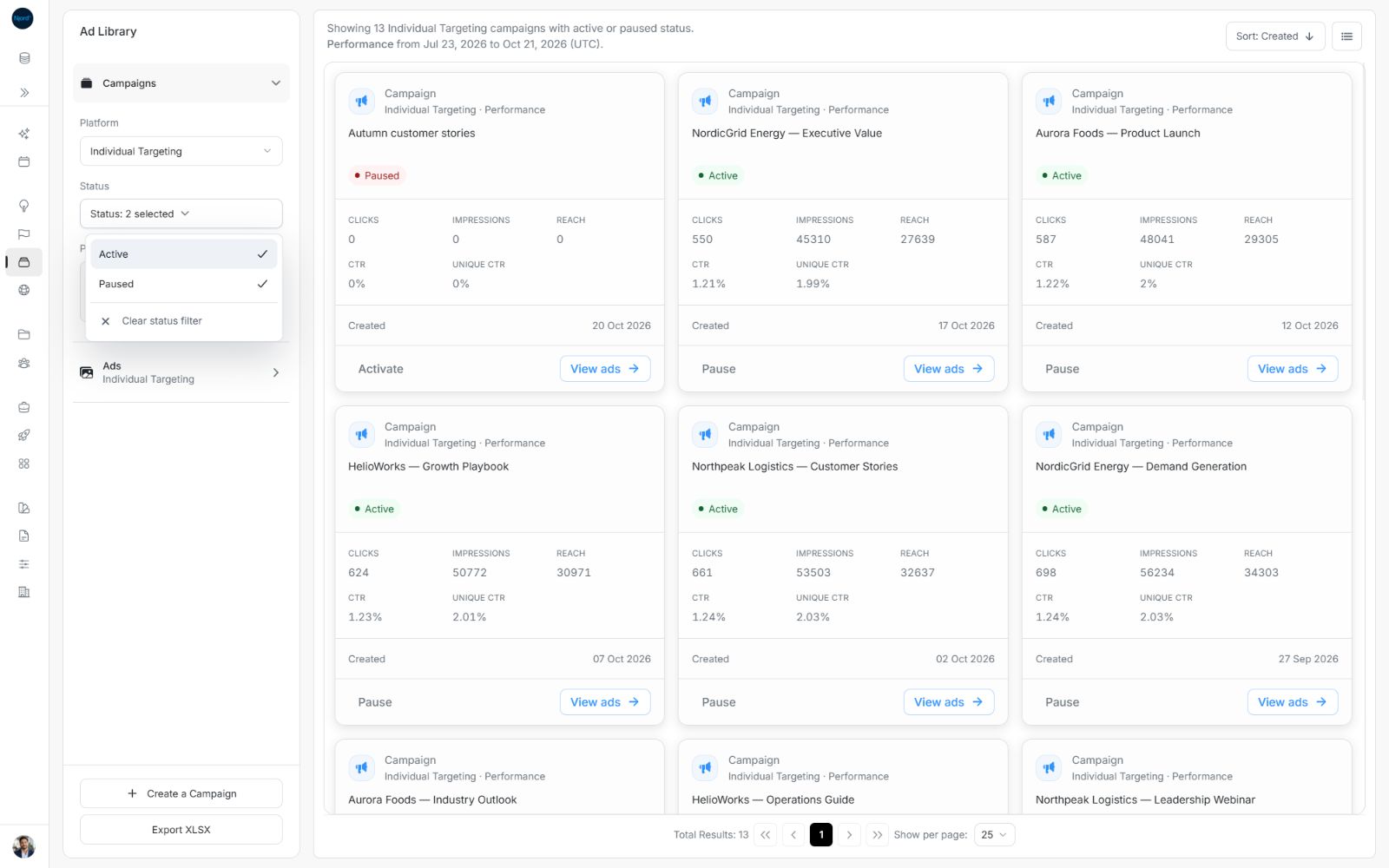
Task: Open the calendar icon in the sidebar
Action: pos(24,161)
